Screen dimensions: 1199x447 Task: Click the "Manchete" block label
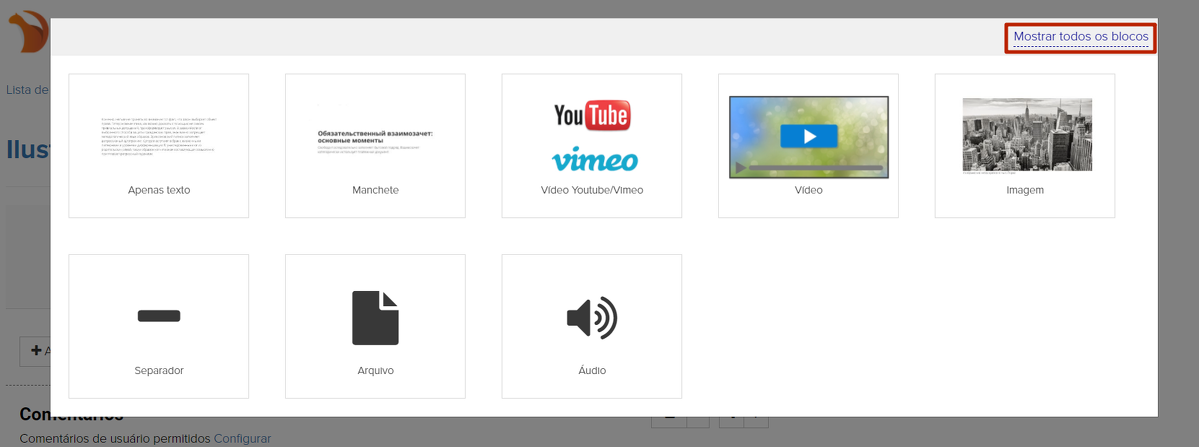pos(375,190)
